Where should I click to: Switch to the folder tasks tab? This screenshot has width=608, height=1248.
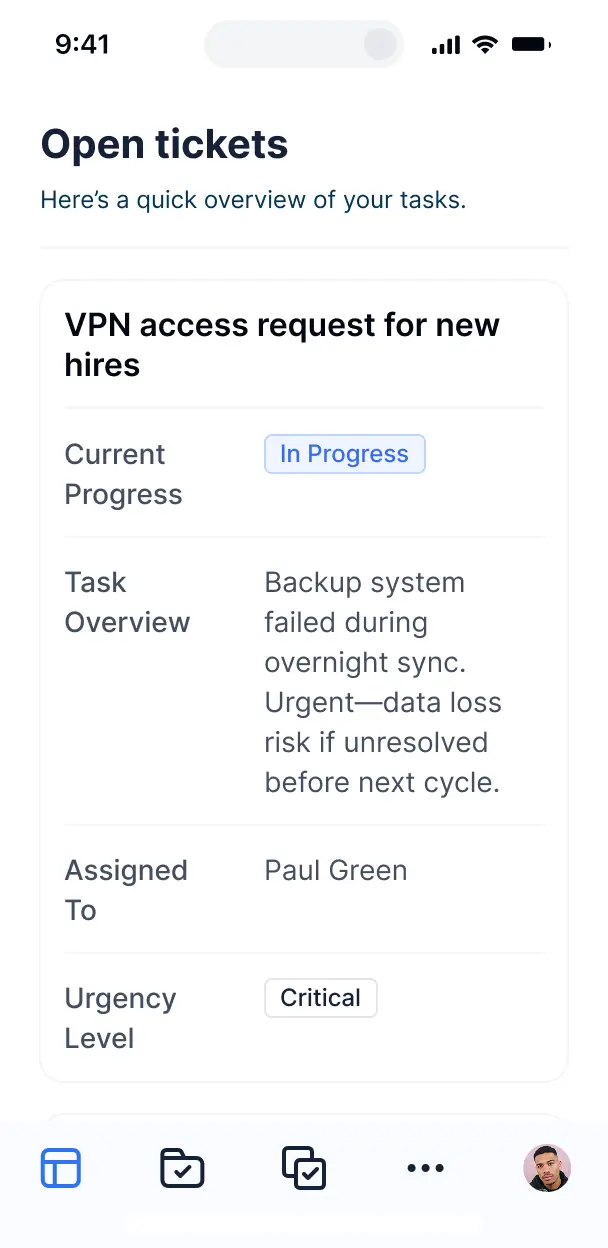[182, 1167]
